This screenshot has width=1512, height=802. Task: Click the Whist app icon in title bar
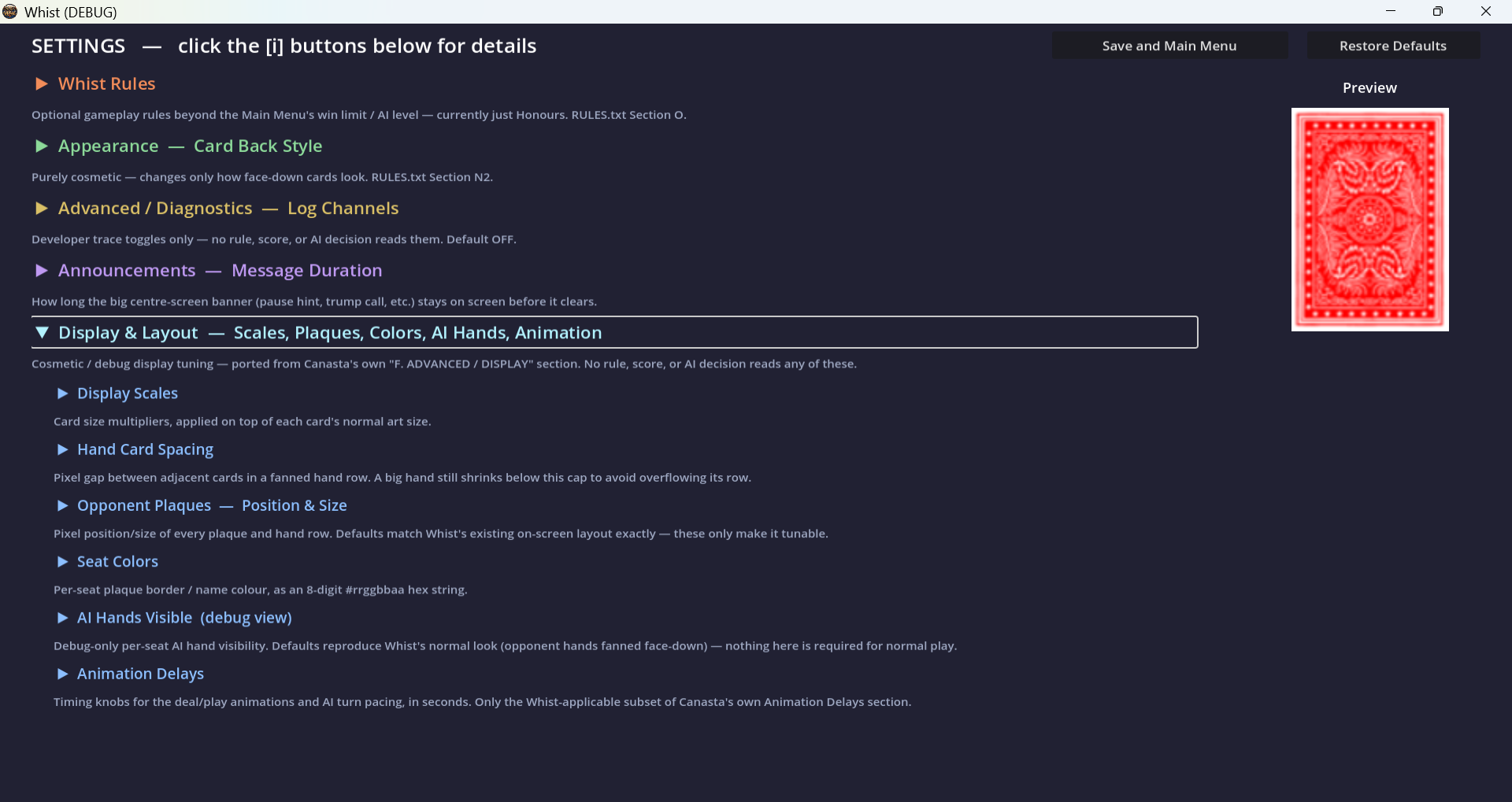click(x=10, y=12)
